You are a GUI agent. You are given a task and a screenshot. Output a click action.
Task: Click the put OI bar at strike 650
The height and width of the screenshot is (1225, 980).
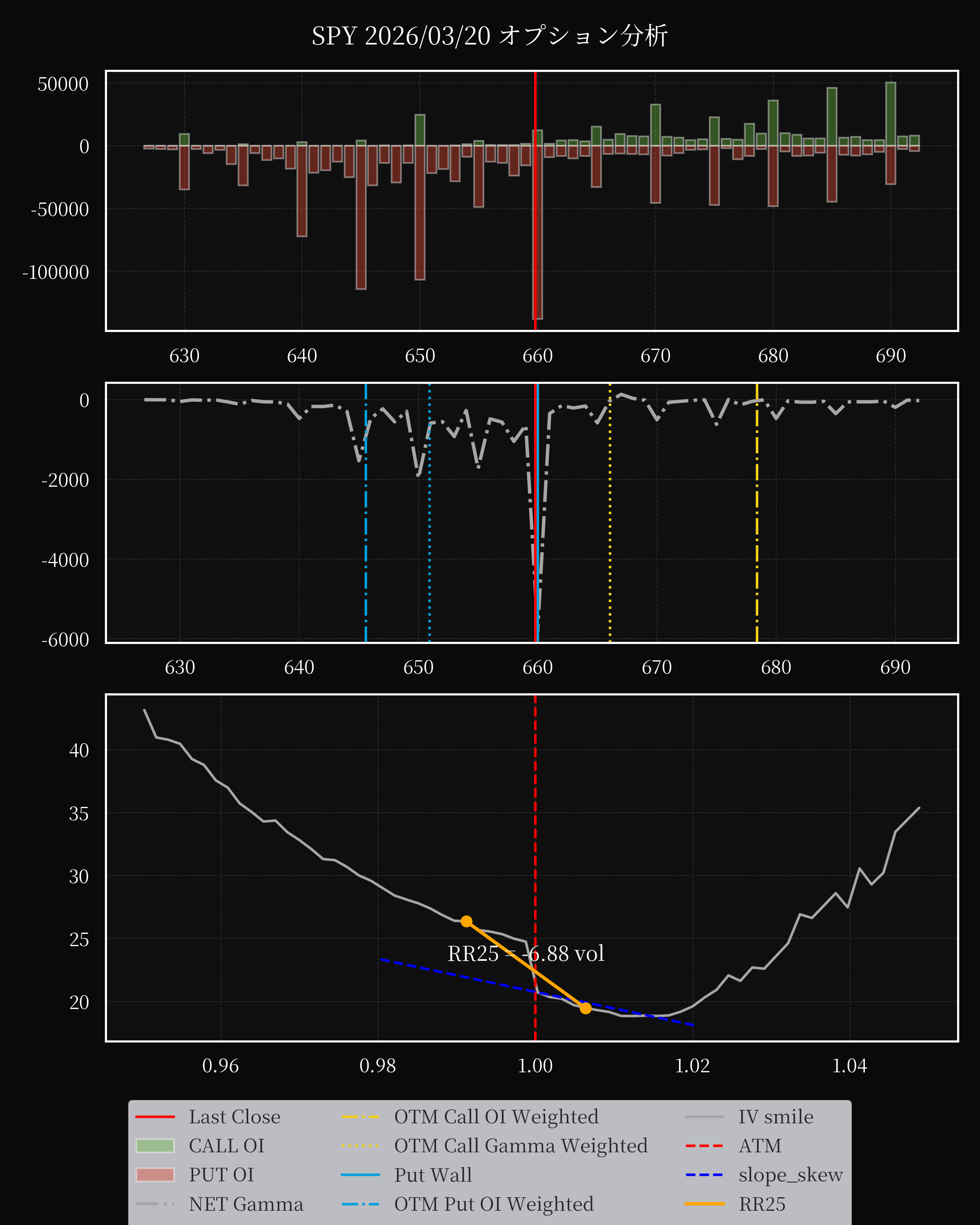pos(420,212)
